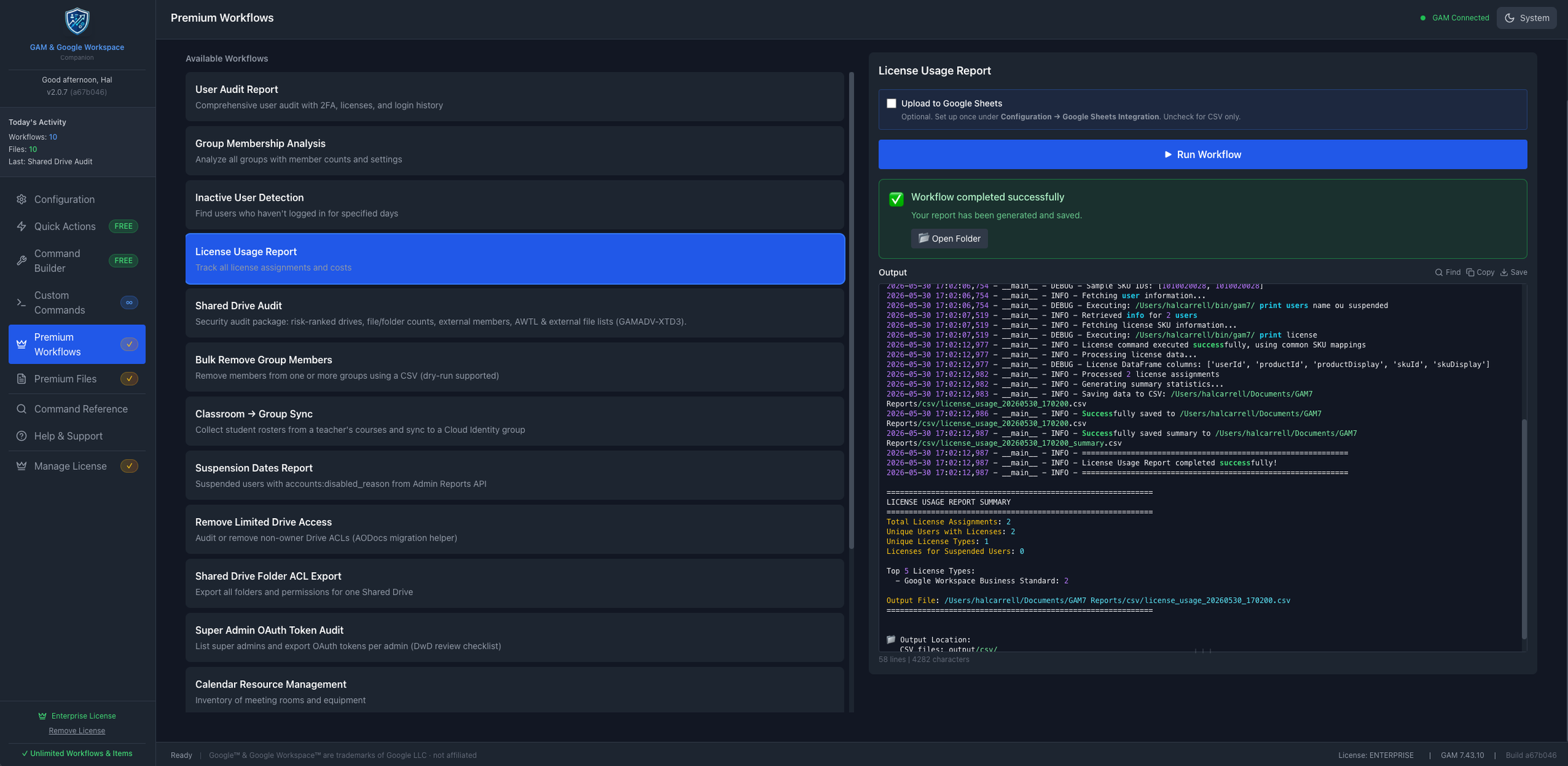Click the 'Files: 10' activity stat

[x=23, y=149]
